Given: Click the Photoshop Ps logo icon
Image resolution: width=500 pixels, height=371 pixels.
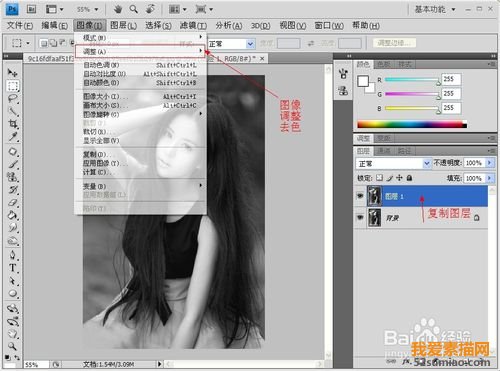Looking at the screenshot, I should [12, 9].
